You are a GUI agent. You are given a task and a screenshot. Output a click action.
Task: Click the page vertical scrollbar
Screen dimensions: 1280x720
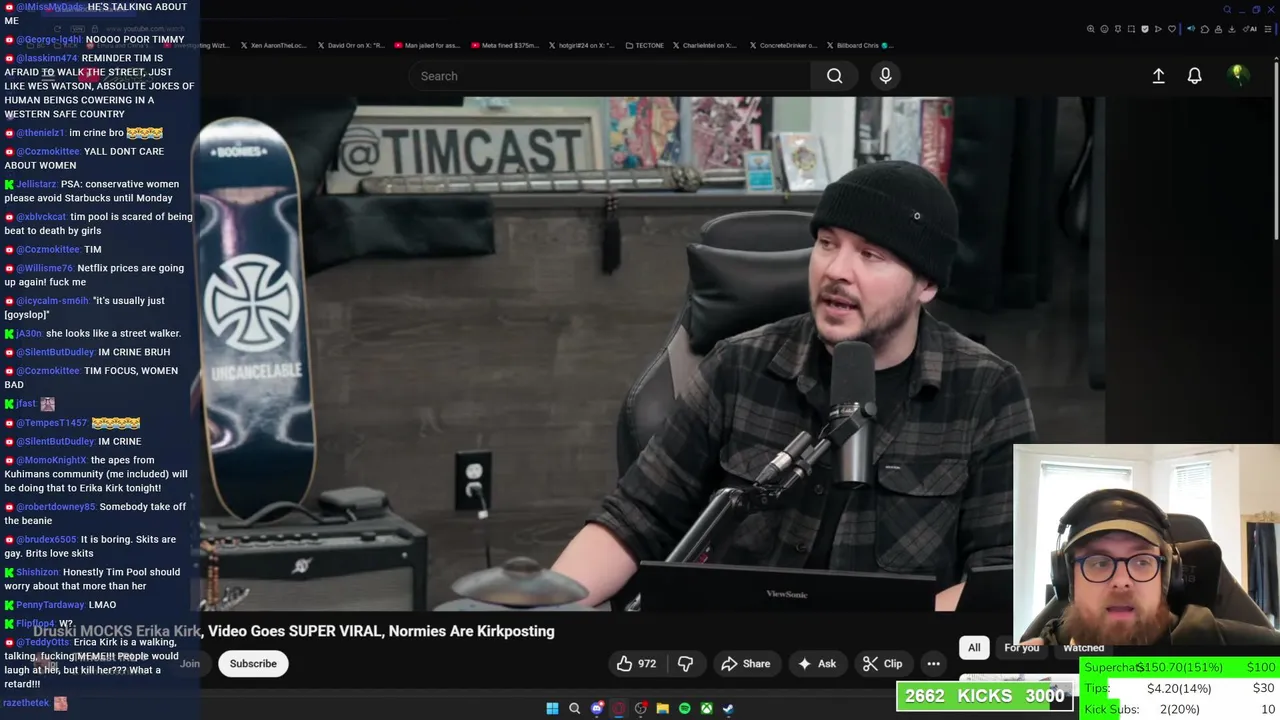(1276, 150)
